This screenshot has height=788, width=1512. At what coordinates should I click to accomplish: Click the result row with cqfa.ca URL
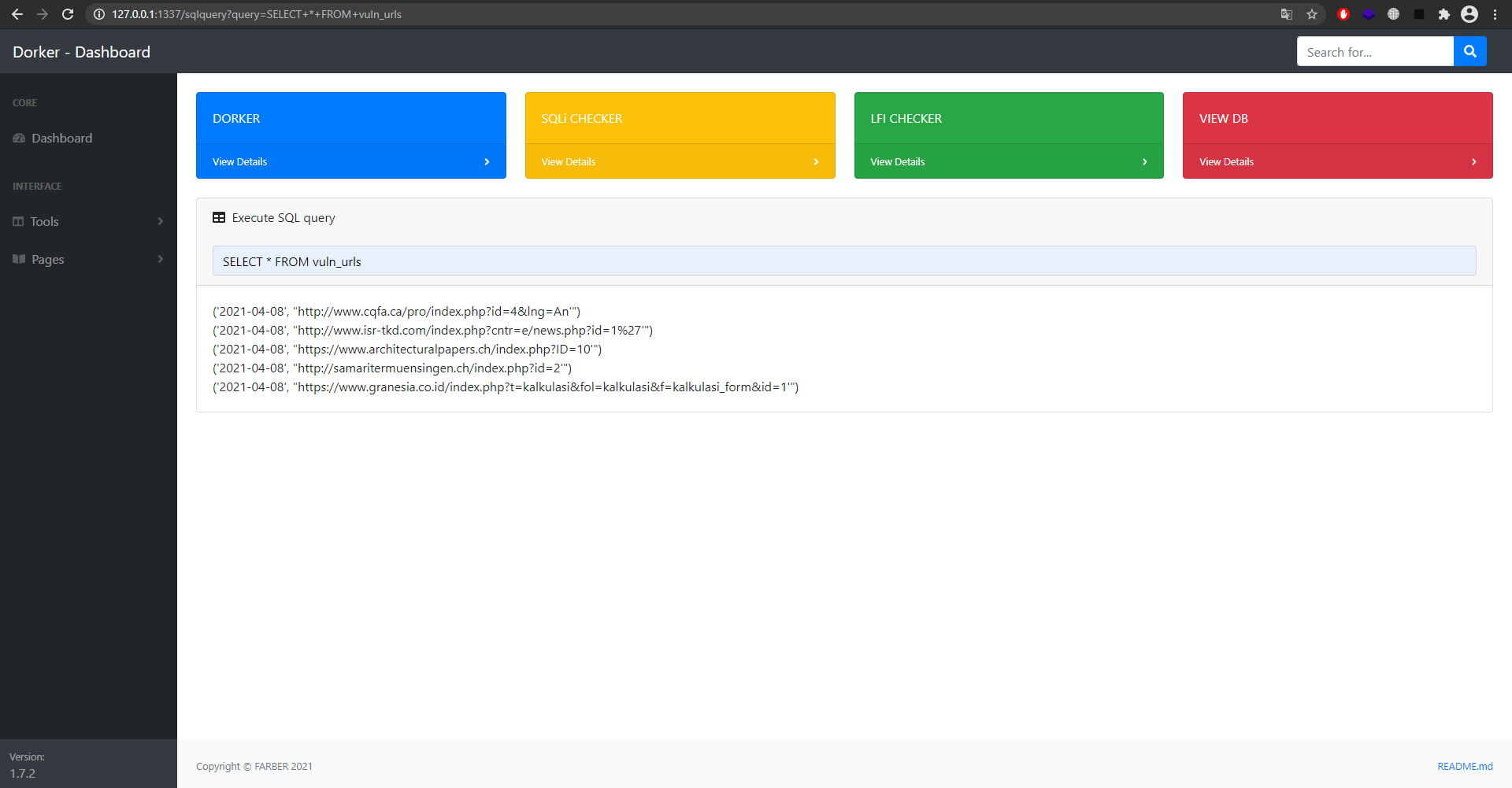(x=396, y=312)
